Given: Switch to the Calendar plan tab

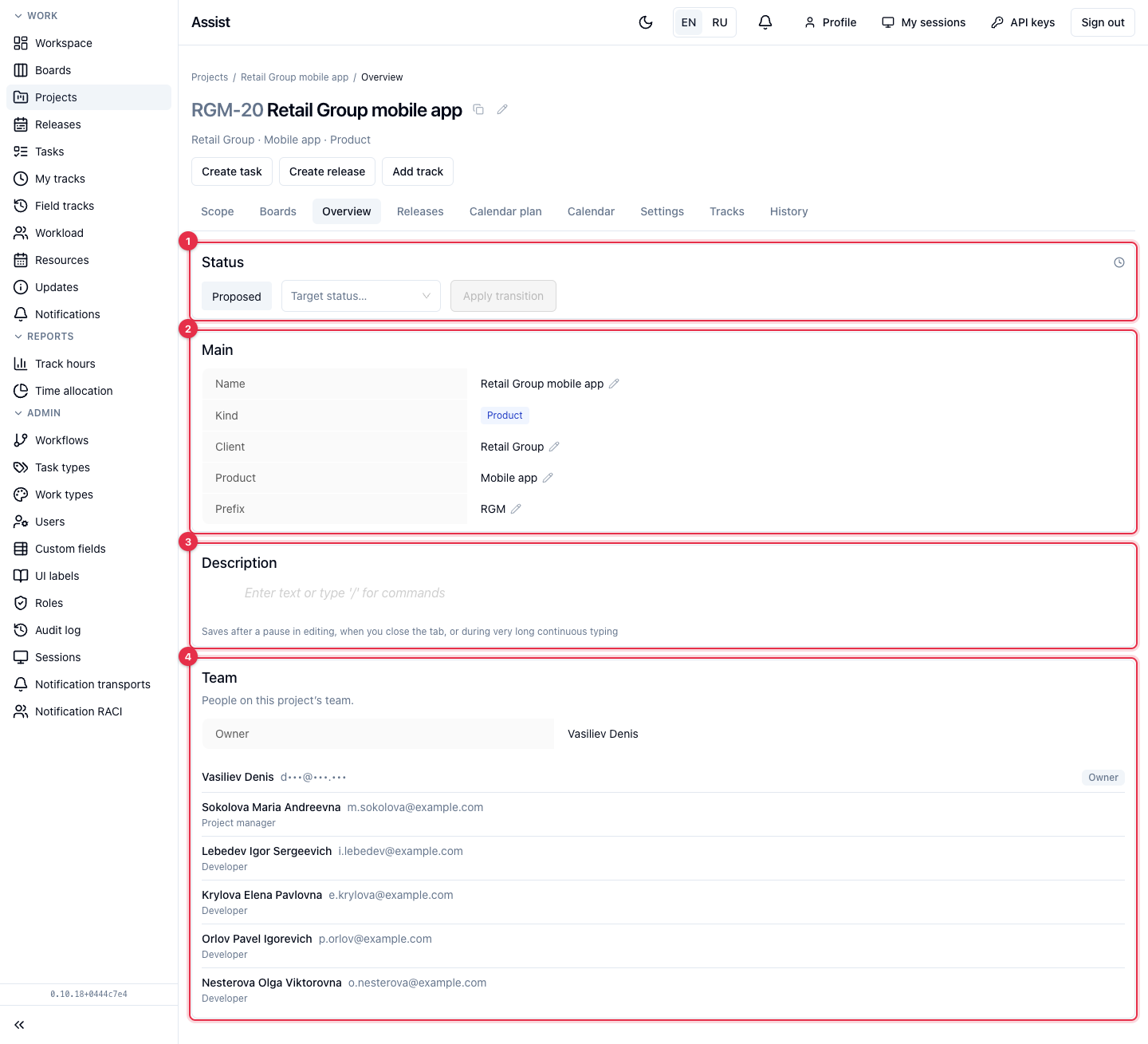Looking at the screenshot, I should [x=505, y=211].
